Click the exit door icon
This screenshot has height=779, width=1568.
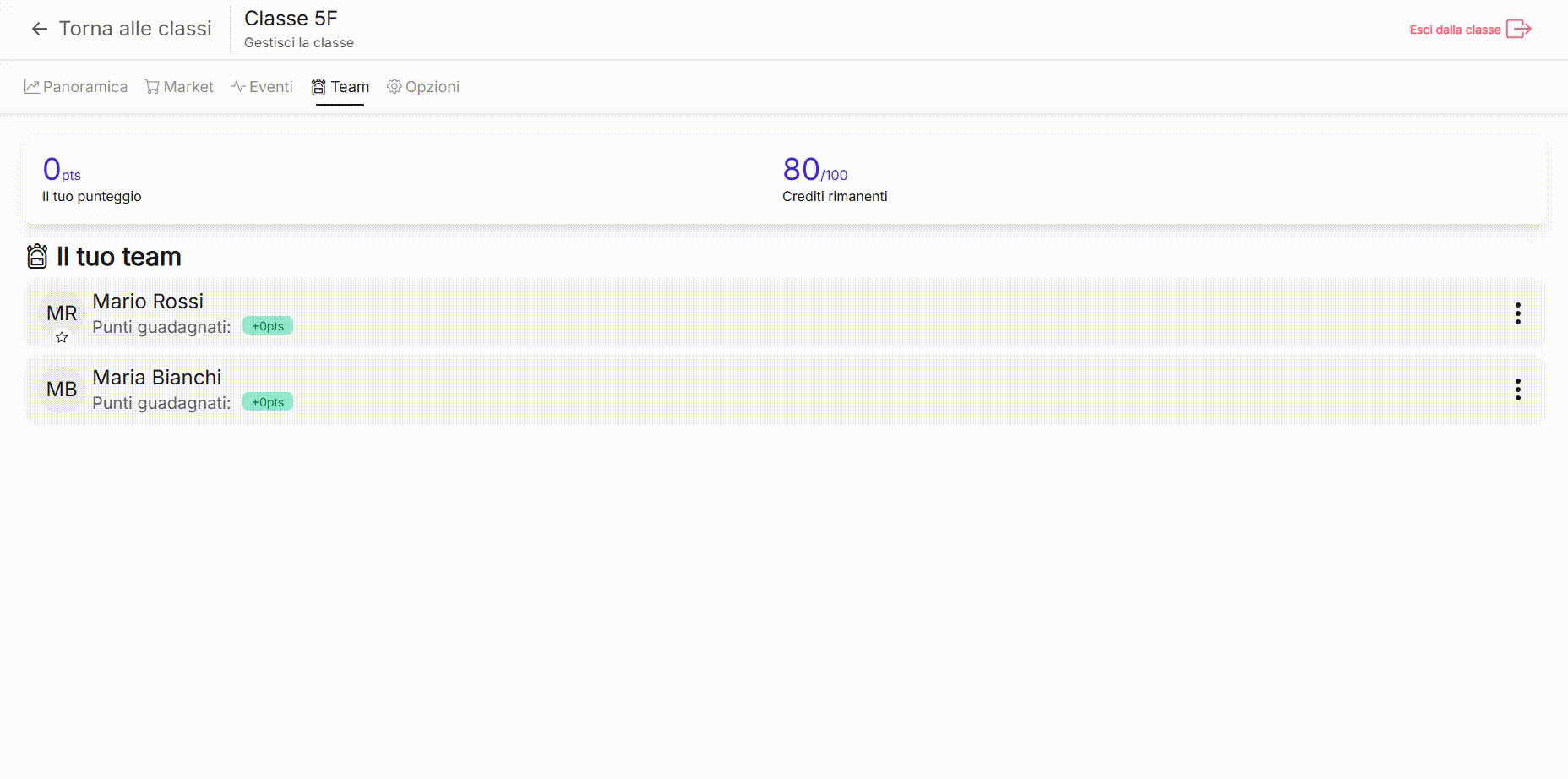coord(1518,30)
